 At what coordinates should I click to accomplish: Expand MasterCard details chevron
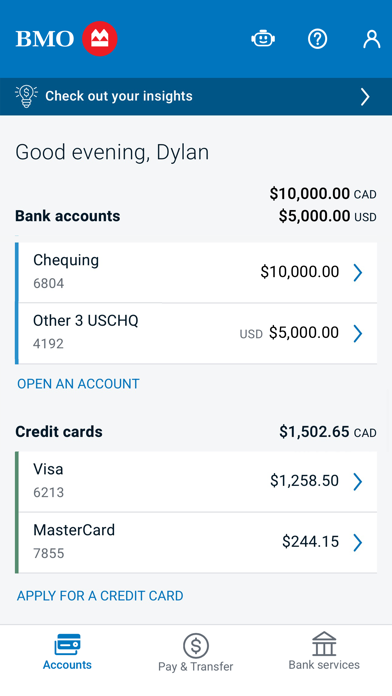click(358, 542)
